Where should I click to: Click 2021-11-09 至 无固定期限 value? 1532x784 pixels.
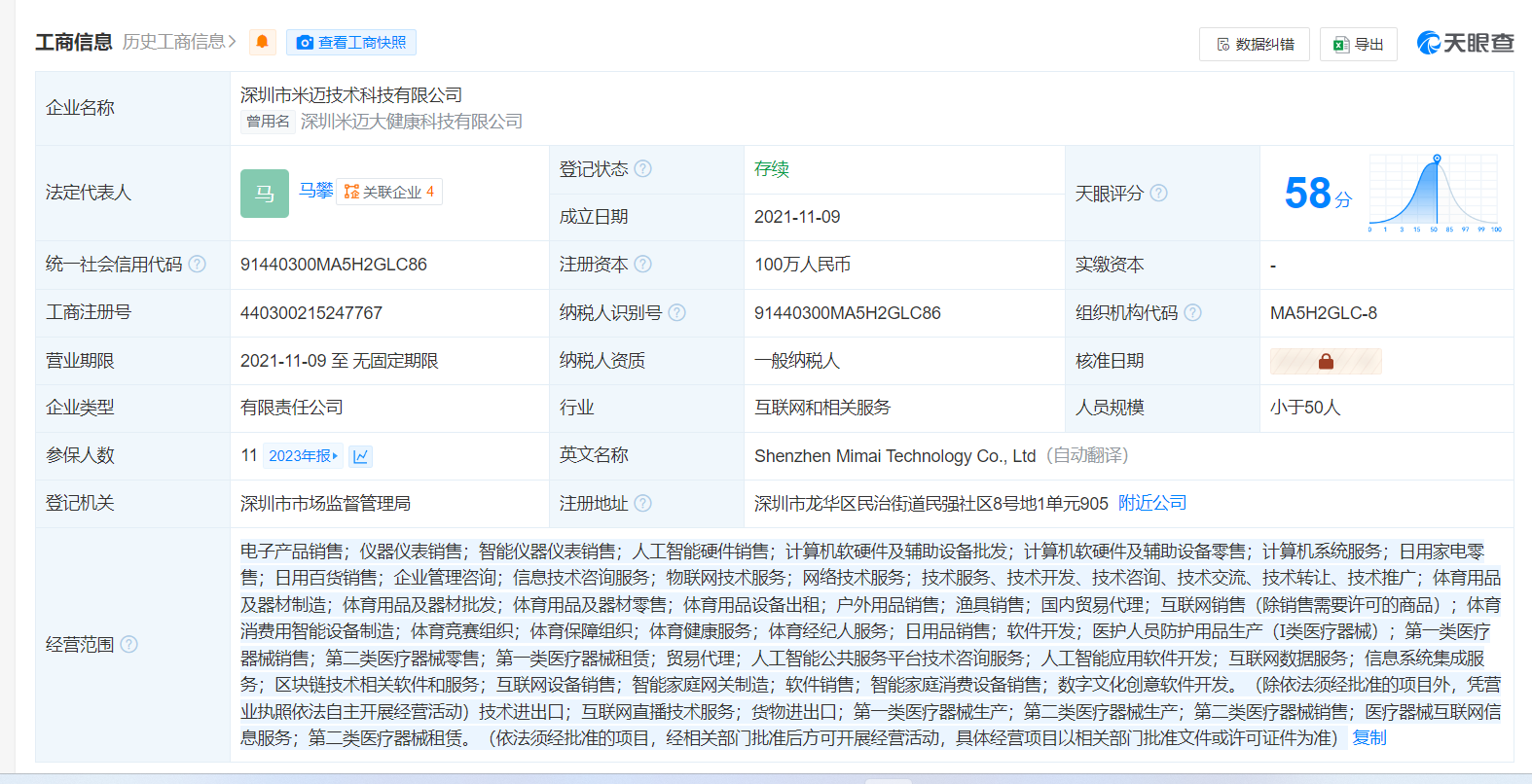[x=340, y=360]
